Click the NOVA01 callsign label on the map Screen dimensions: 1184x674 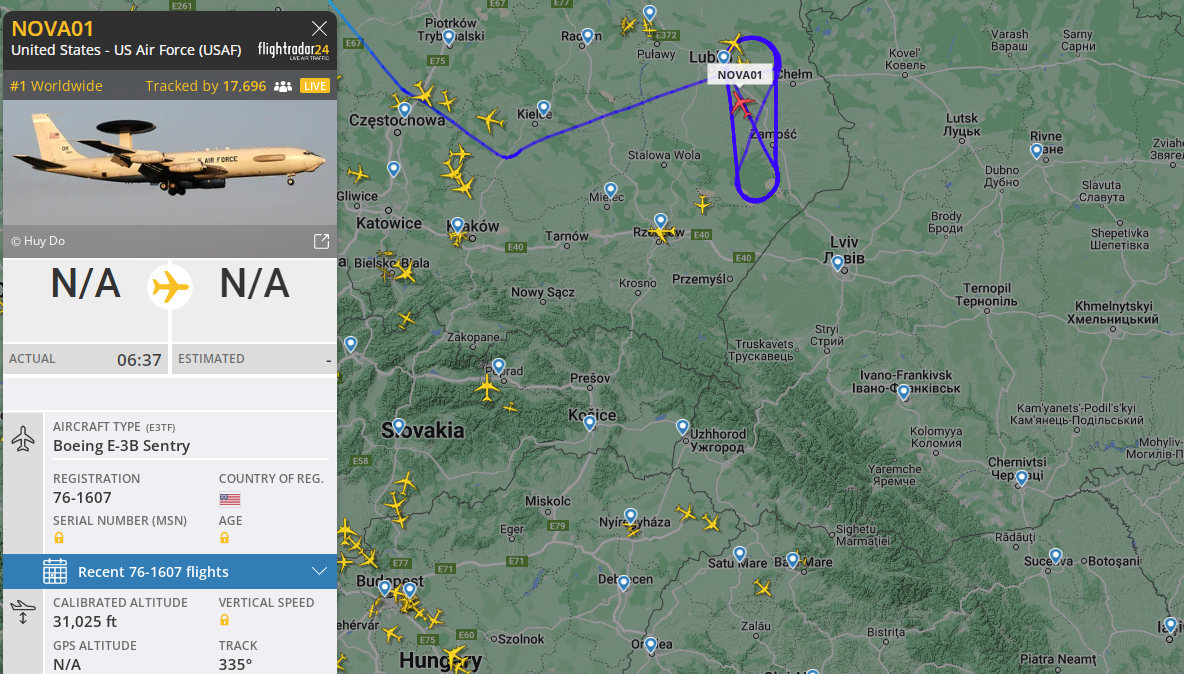click(x=739, y=75)
